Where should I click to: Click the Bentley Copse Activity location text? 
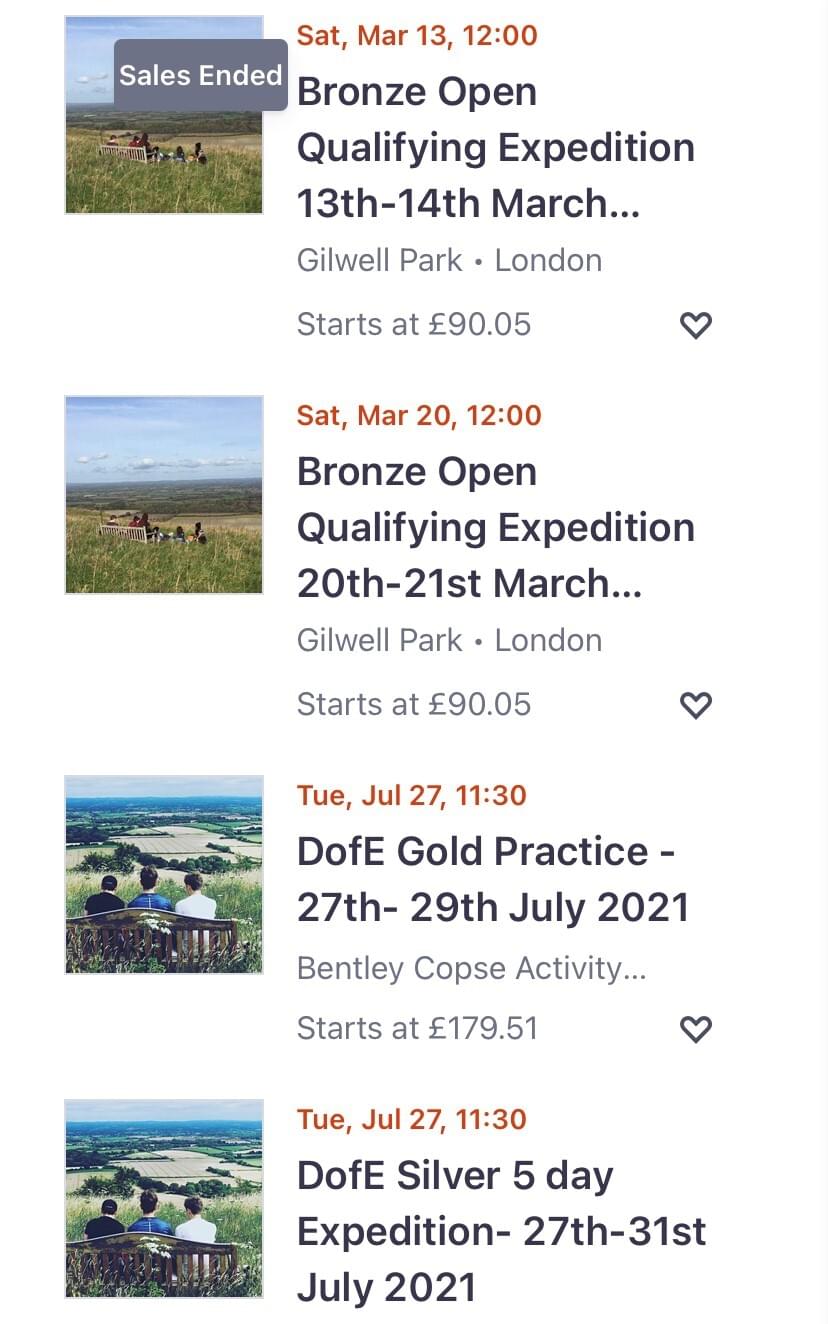(471, 969)
